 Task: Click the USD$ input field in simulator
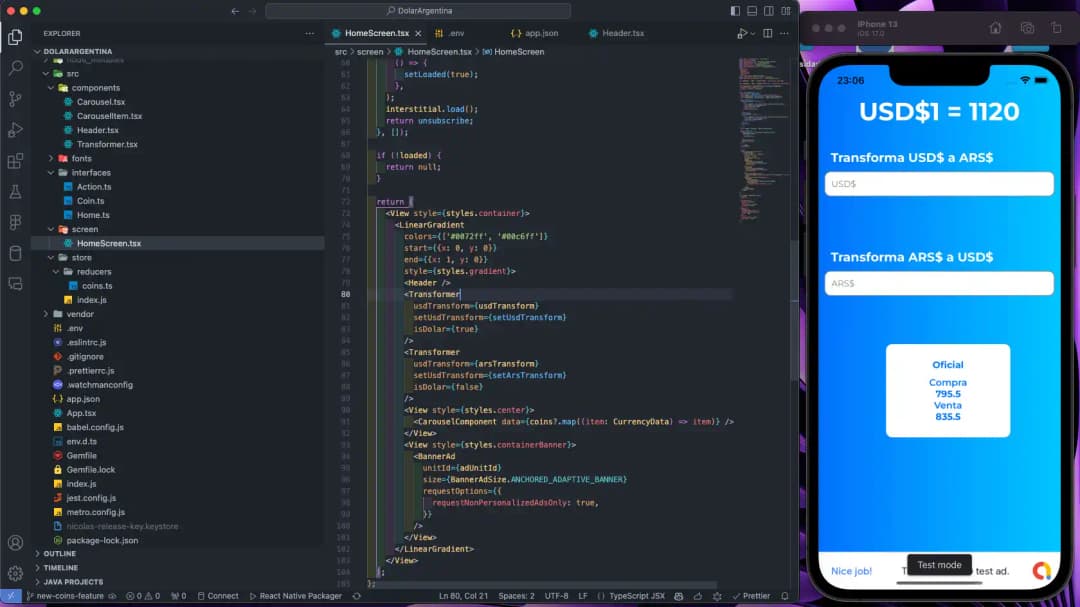[938, 184]
